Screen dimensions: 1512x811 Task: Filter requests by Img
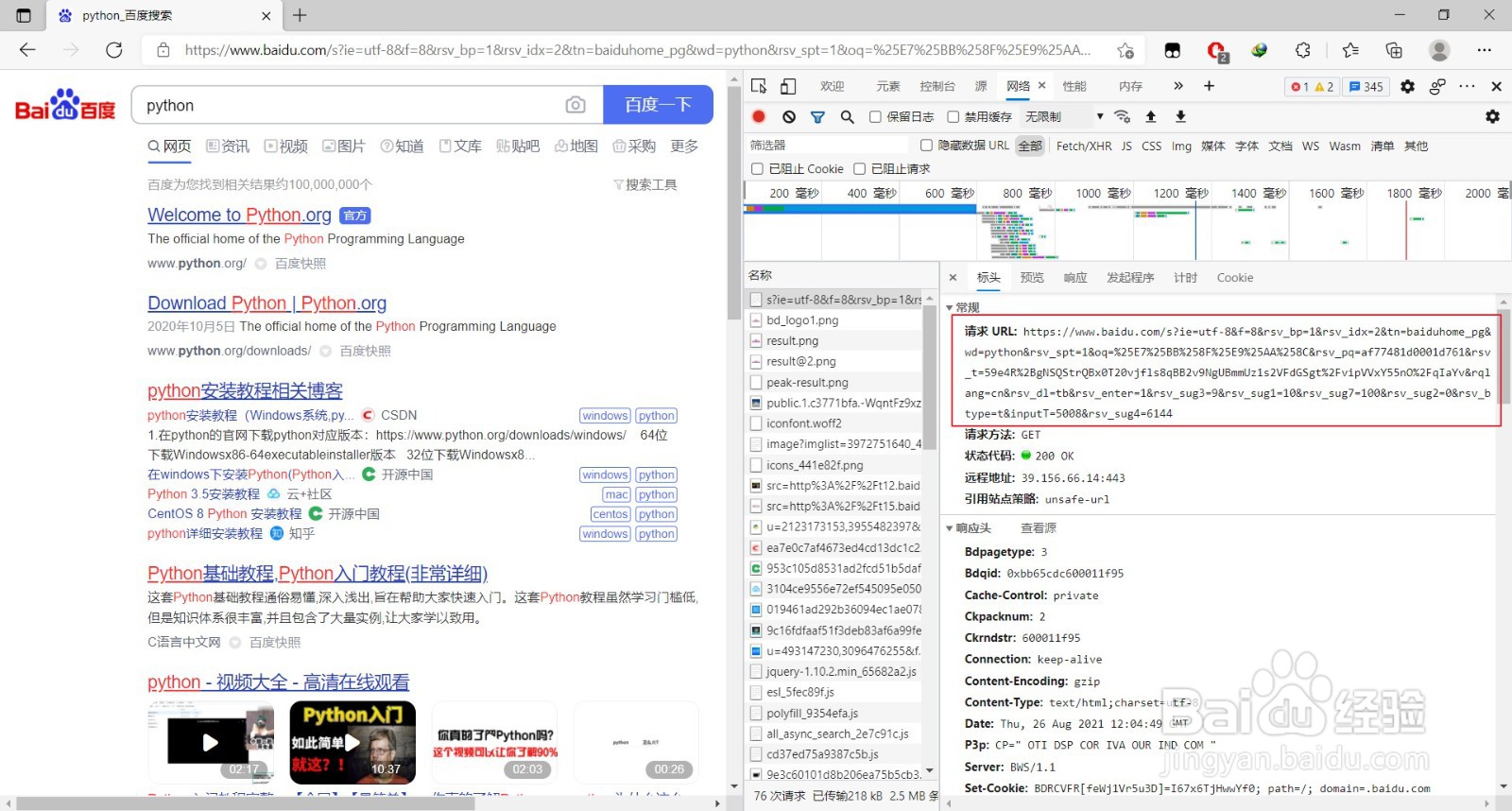1181,146
